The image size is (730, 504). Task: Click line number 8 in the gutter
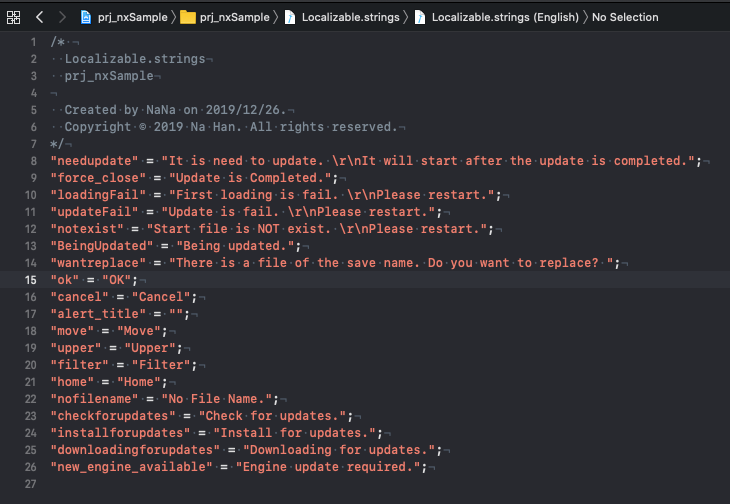(32, 161)
